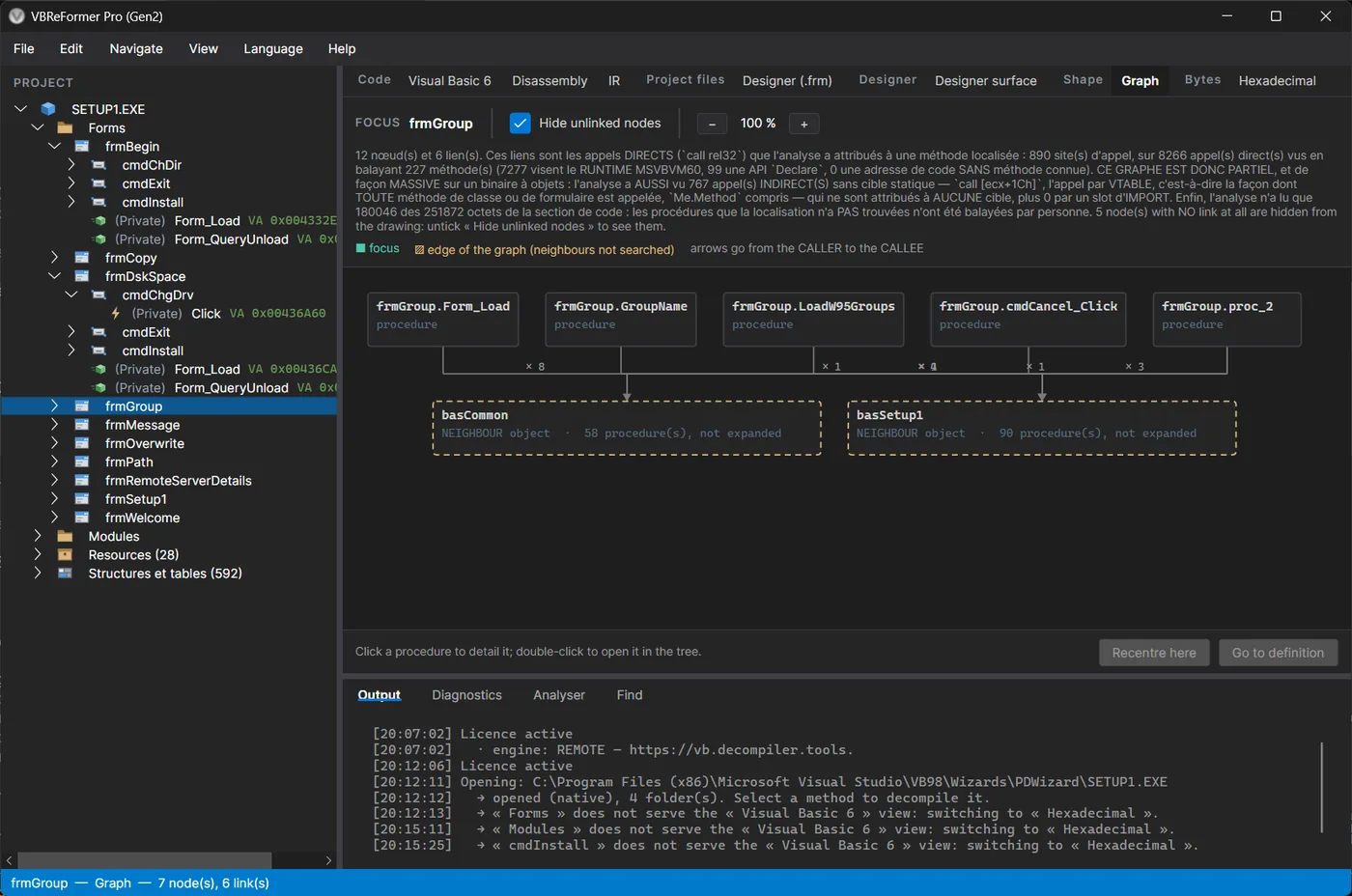Expand the Modules folder

point(38,536)
